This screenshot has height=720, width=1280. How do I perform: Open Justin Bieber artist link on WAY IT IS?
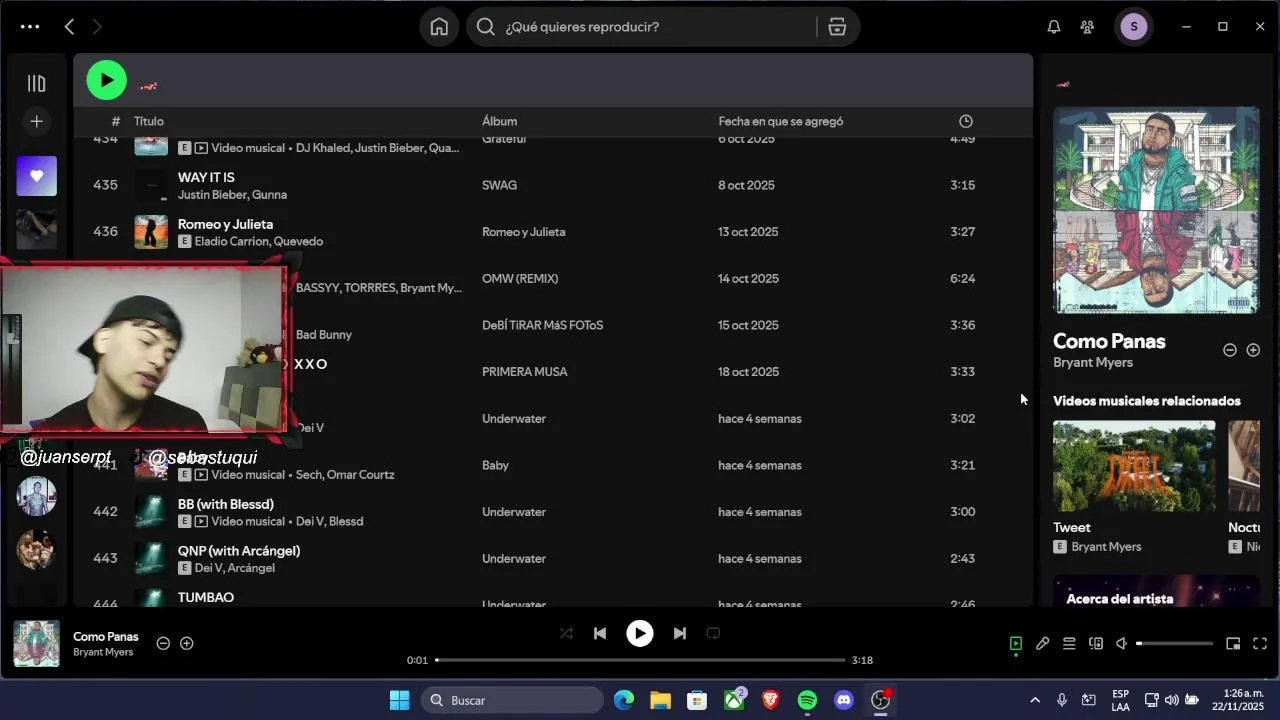click(211, 194)
